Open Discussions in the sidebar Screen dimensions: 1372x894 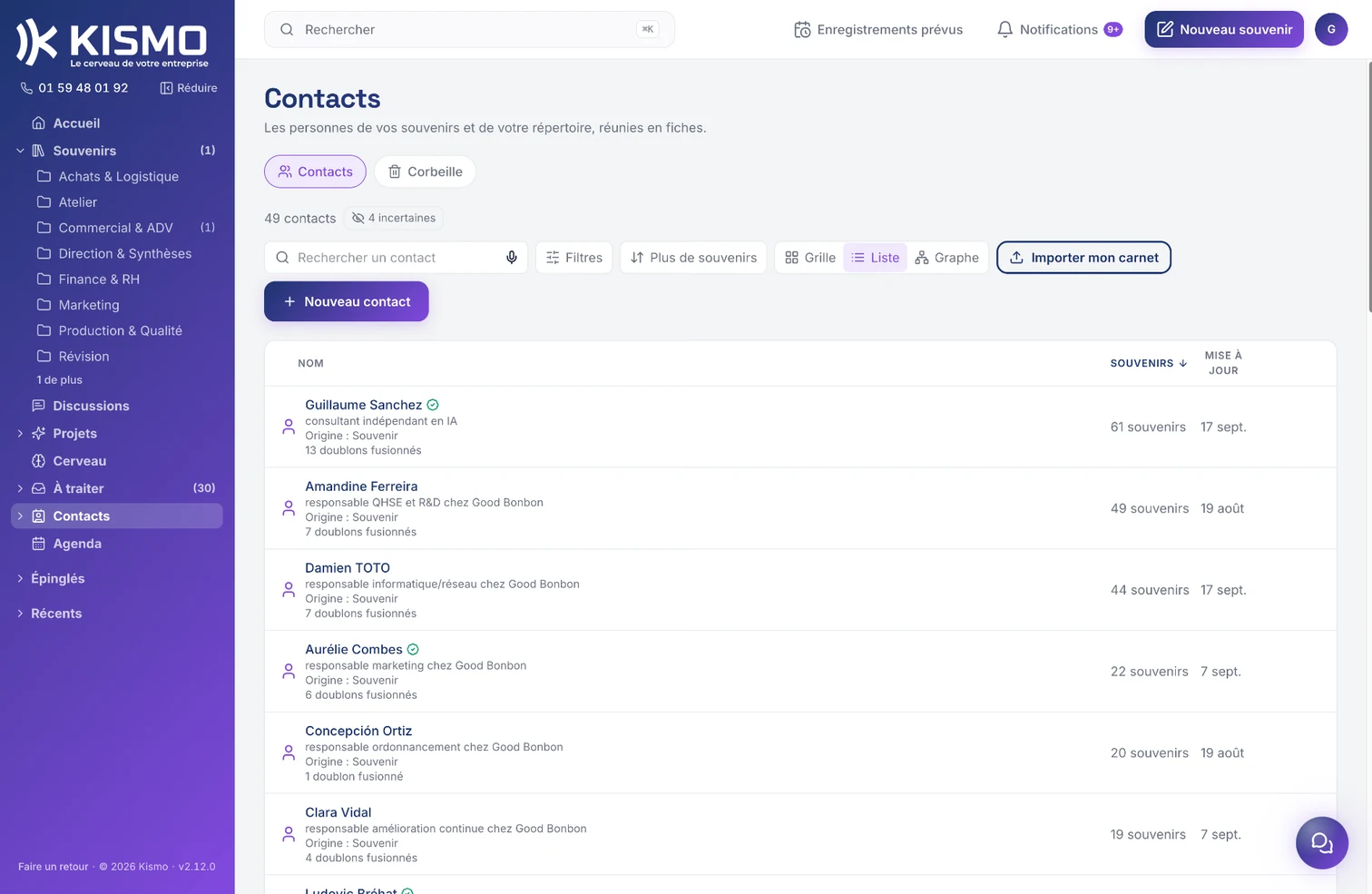coord(117,406)
